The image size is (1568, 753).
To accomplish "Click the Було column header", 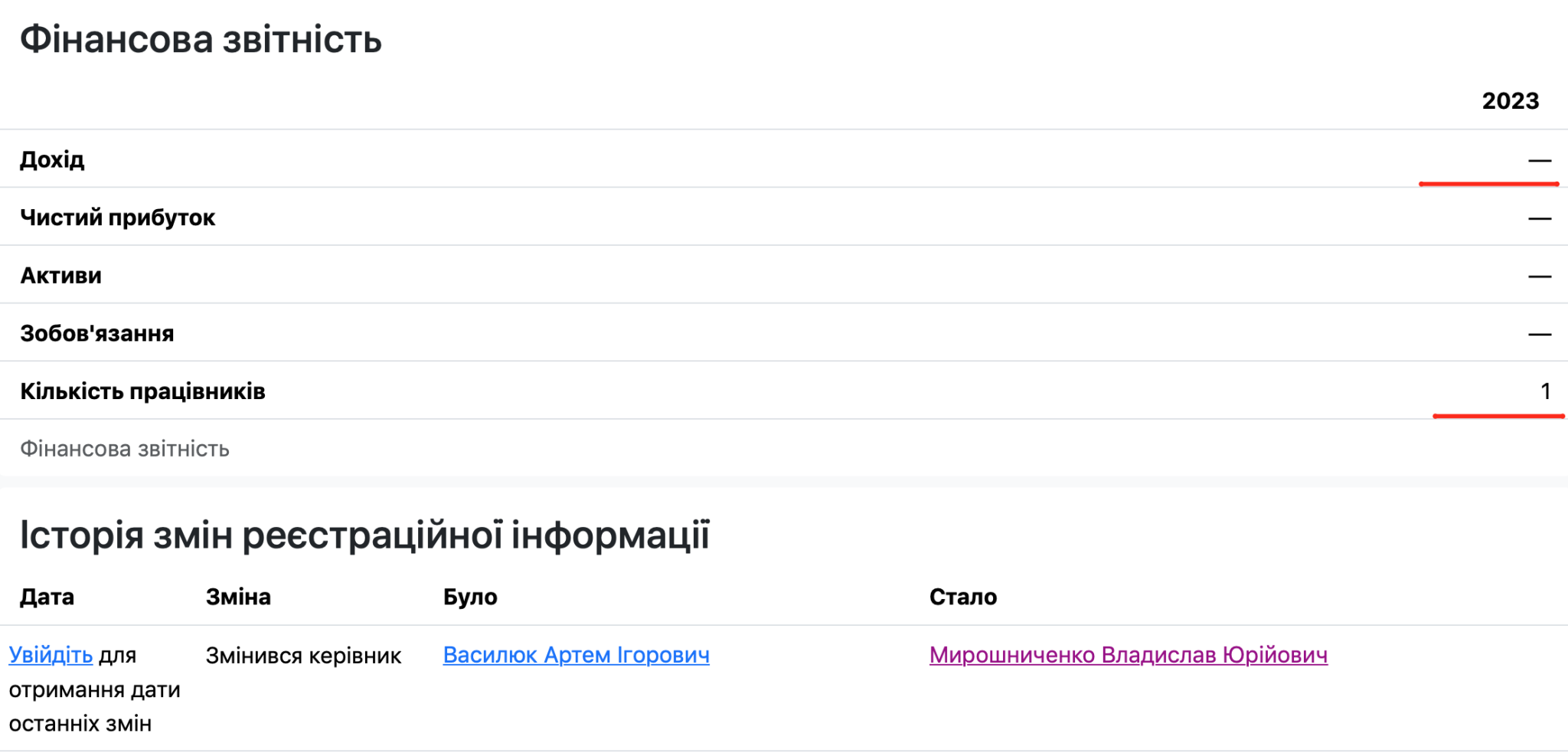I will [x=470, y=597].
